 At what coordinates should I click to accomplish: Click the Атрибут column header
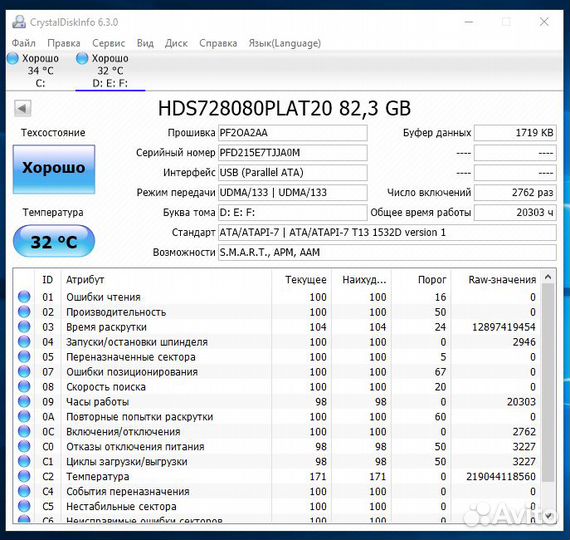pos(166,280)
